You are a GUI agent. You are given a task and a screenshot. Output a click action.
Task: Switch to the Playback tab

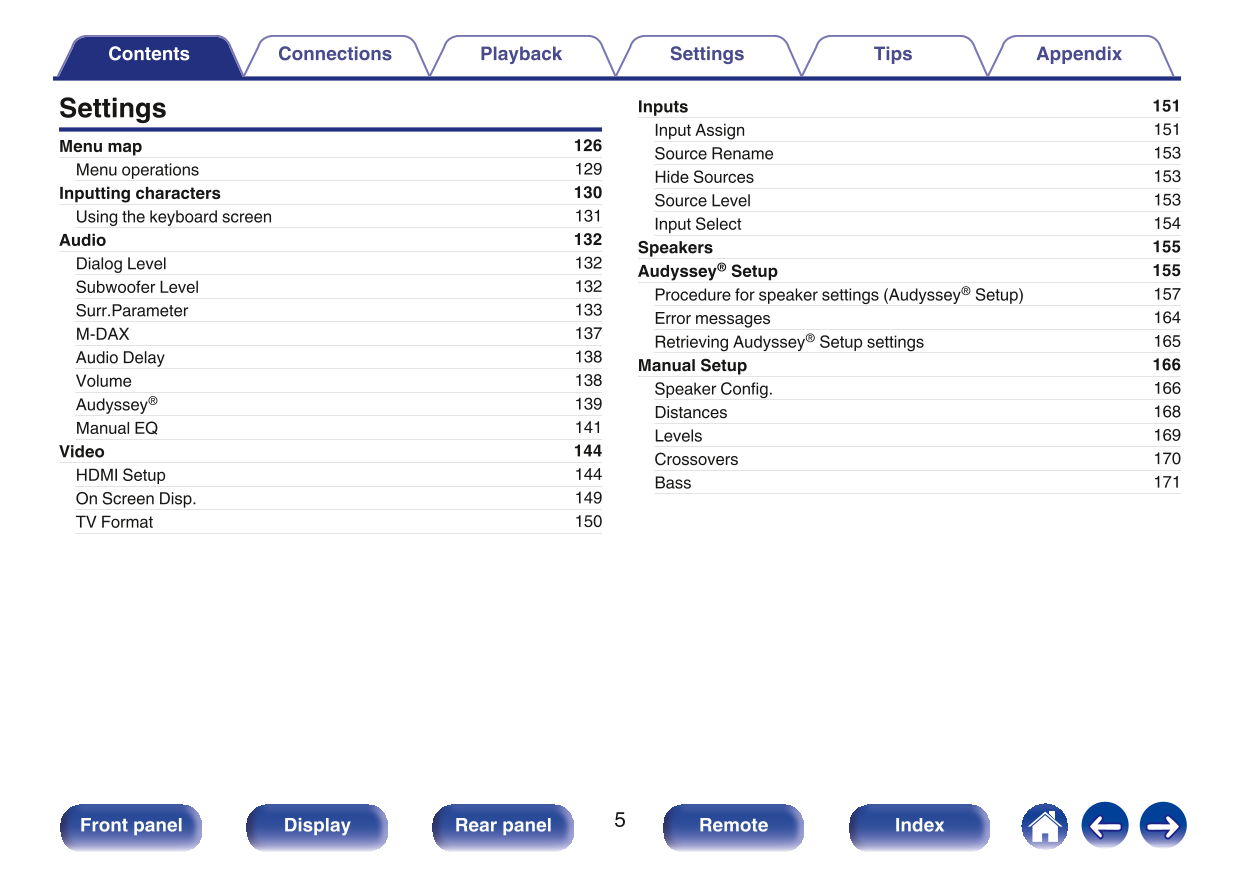[520, 55]
